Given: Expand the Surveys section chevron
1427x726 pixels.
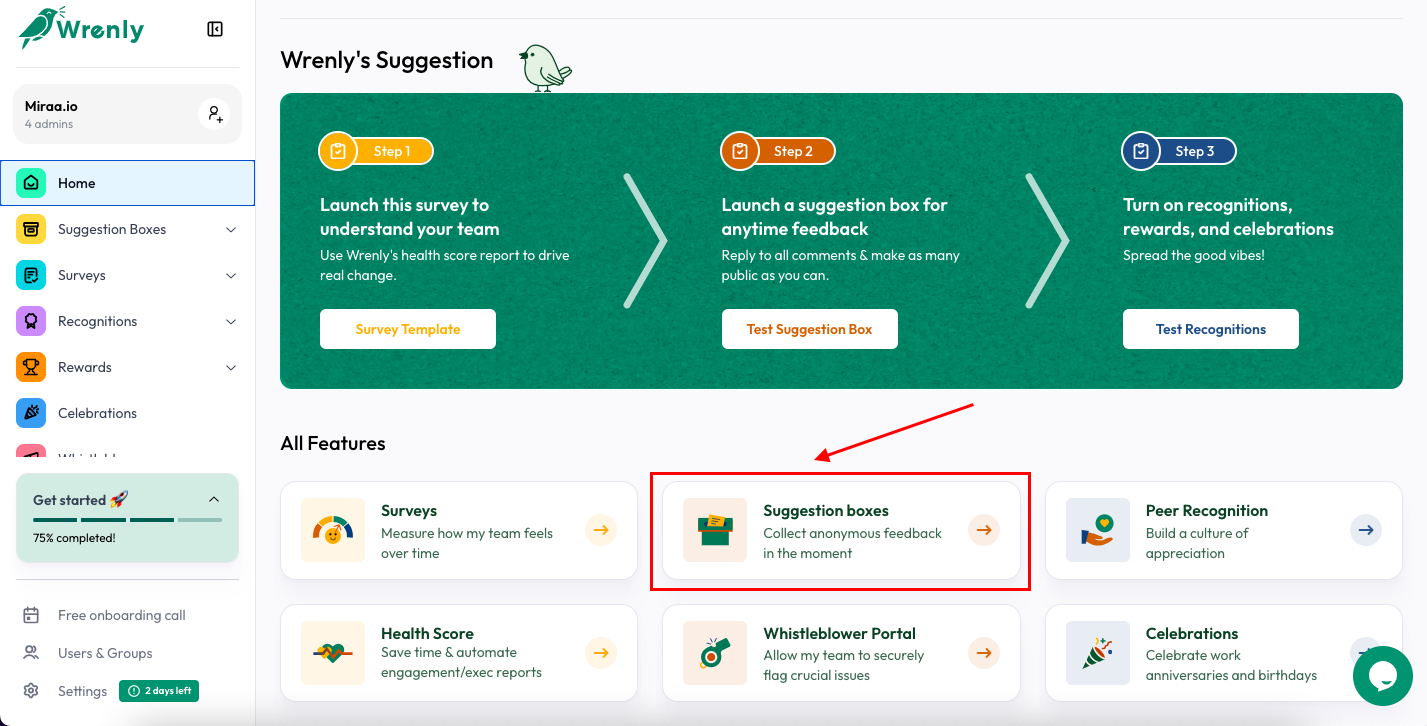Looking at the screenshot, I should [x=231, y=275].
